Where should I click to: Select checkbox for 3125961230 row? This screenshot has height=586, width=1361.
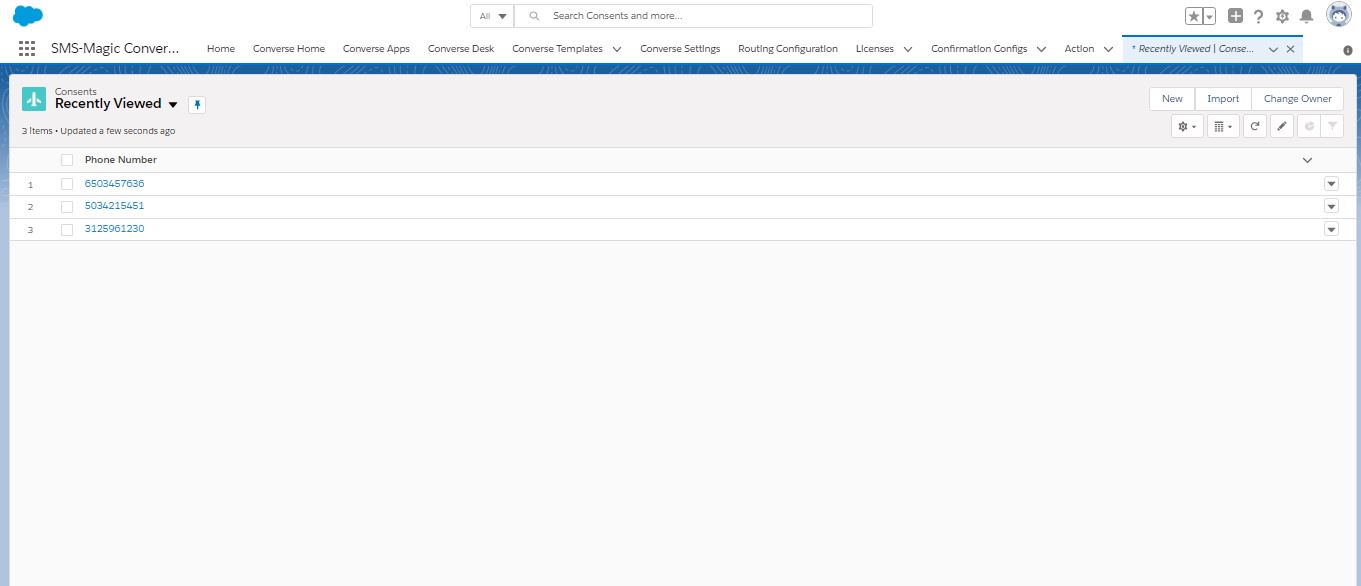point(67,229)
